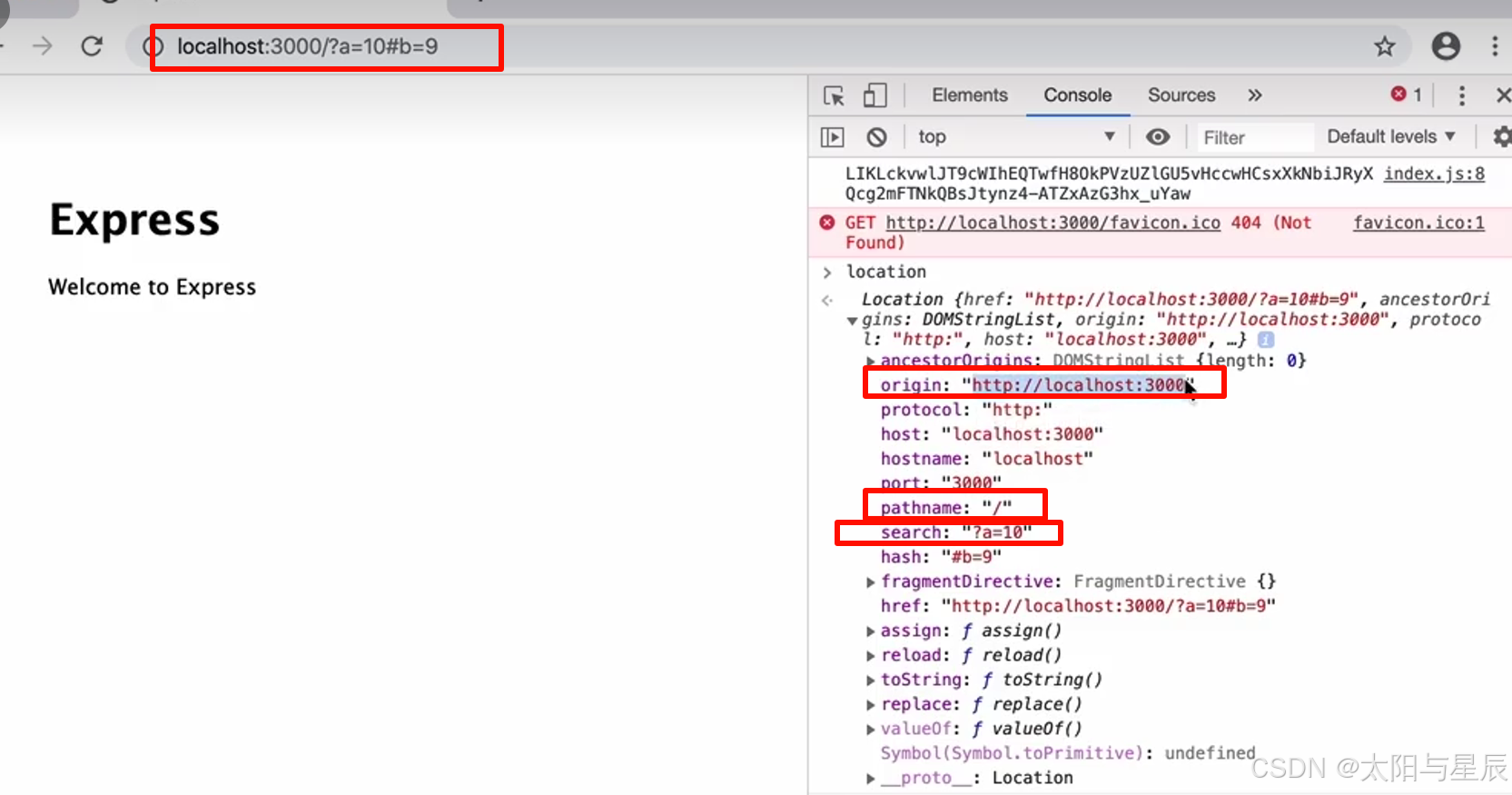Open the Default levels dropdown

(1391, 136)
